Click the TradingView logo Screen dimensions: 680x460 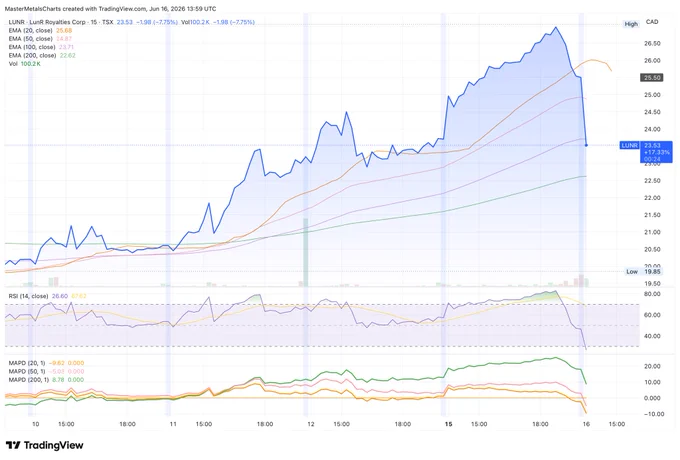point(44,445)
